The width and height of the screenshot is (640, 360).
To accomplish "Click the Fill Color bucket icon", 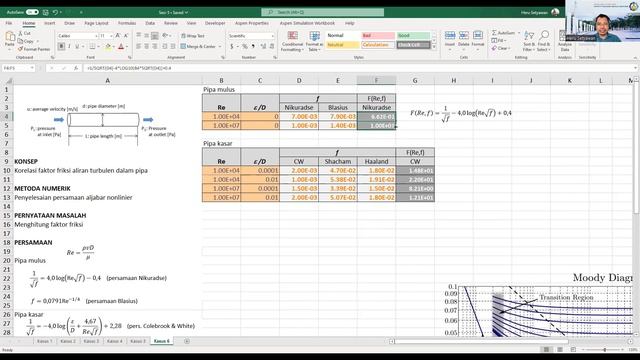I will tap(108, 47).
